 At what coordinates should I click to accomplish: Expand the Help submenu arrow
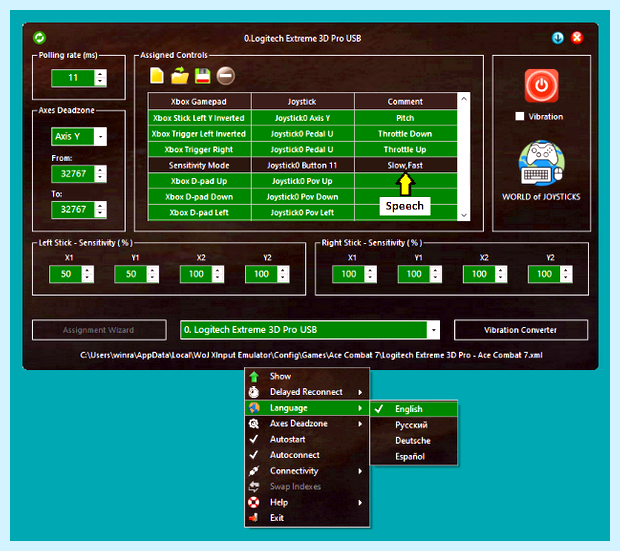pyautogui.click(x=360, y=503)
